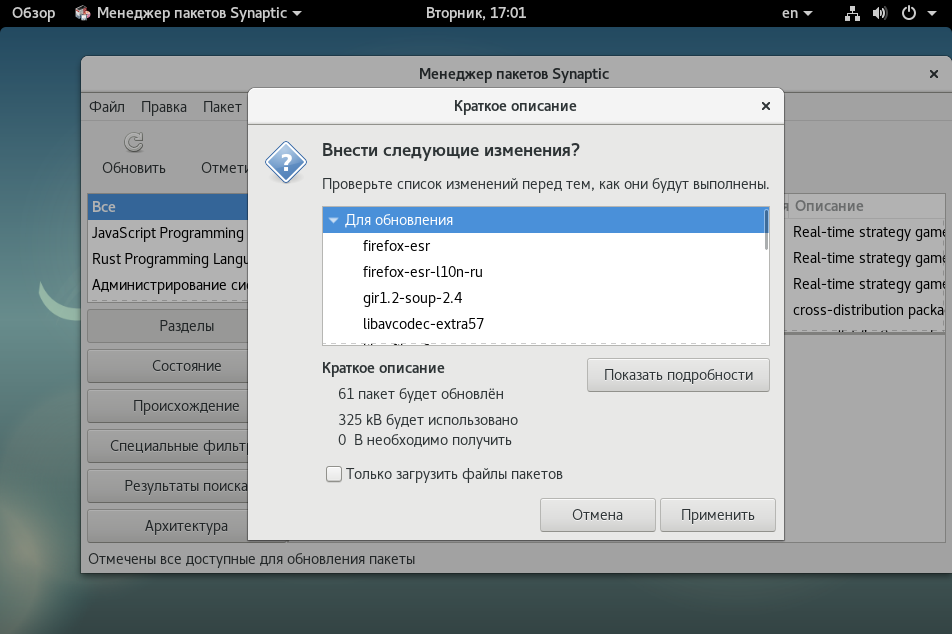Open the network status icon in top bar
Viewport: 952px width, 634px height.
852,13
